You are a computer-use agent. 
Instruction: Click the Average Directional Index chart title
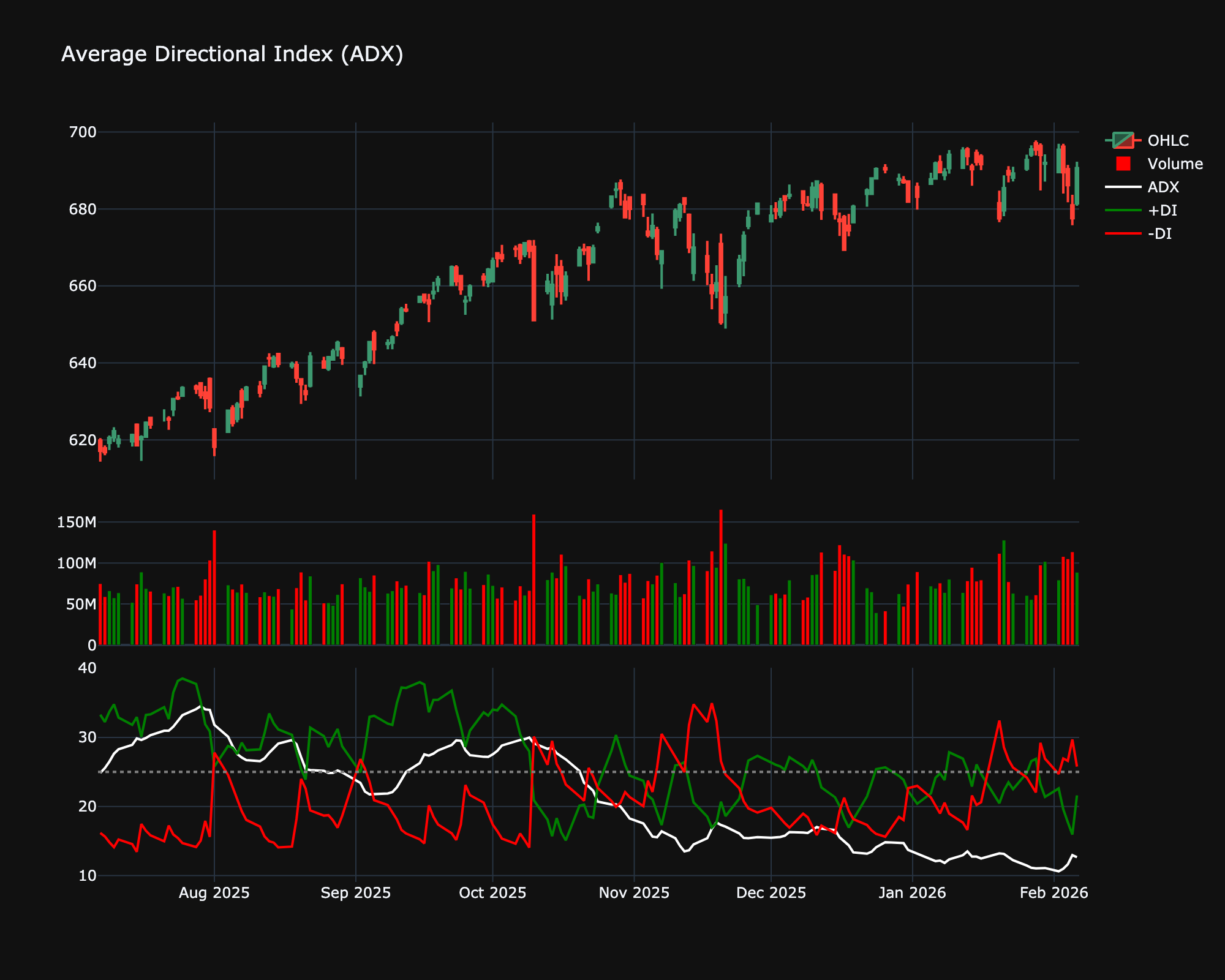pyautogui.click(x=232, y=54)
